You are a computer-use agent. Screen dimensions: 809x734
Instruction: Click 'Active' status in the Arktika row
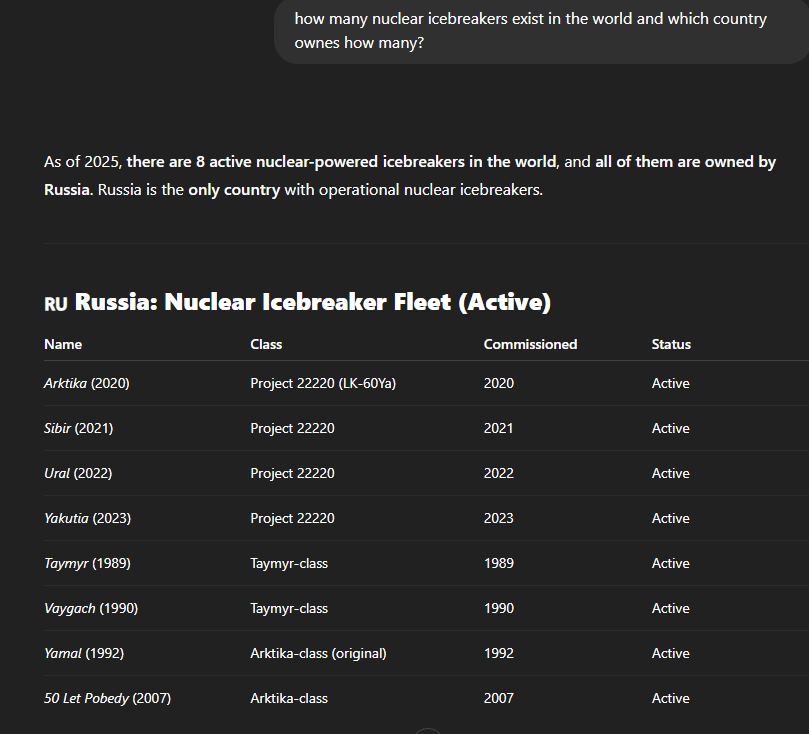coord(671,383)
